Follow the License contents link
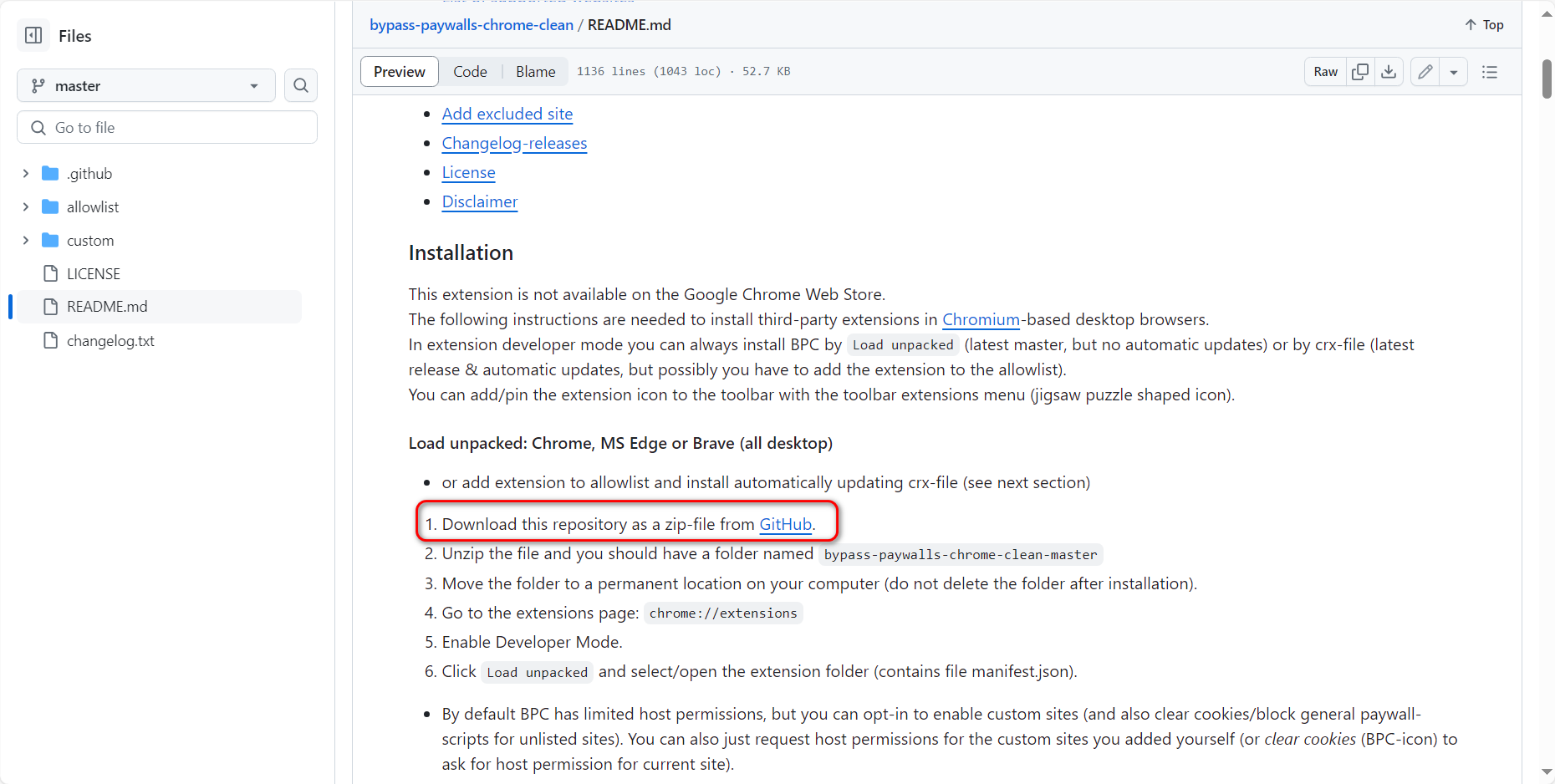 click(x=468, y=172)
